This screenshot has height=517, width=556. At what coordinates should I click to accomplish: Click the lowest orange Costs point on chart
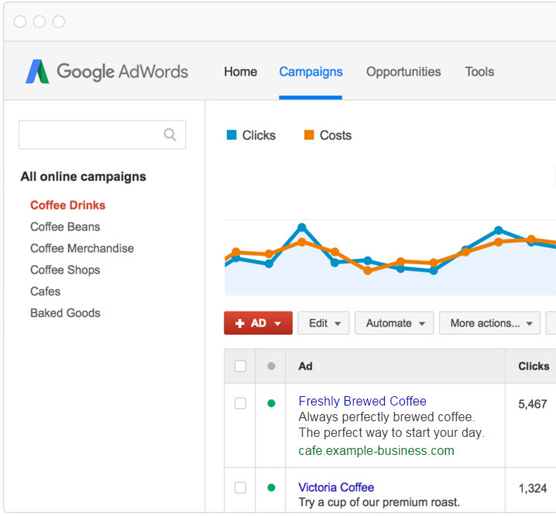pos(368,271)
